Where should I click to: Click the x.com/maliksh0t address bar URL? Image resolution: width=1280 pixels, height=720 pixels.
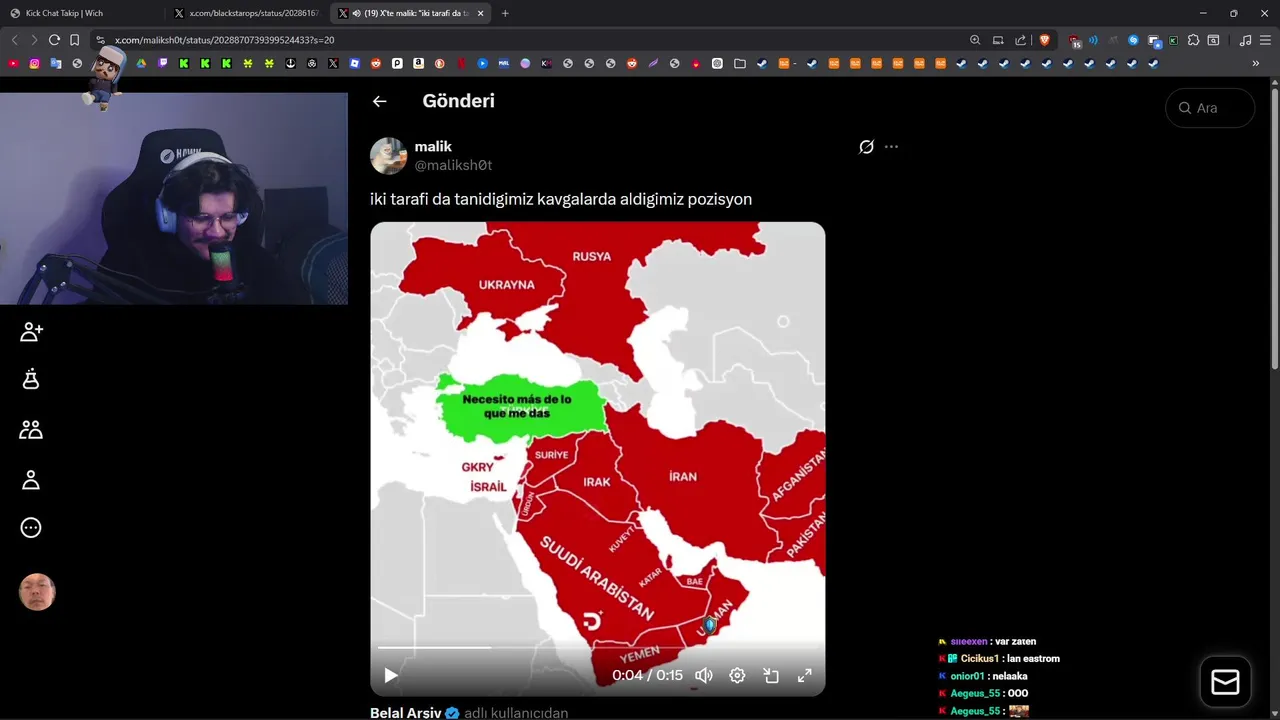[x=224, y=40]
